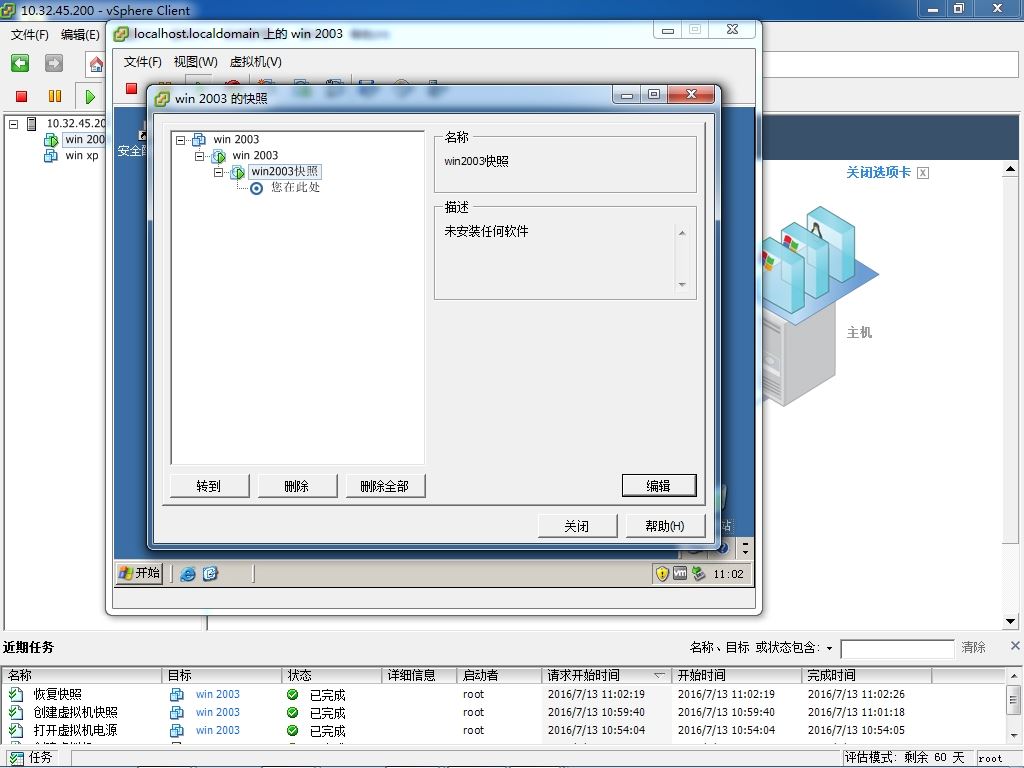Viewport: 1024px width, 768px height.
Task: Click the VMware Tools vm tray icon
Action: pyautogui.click(x=680, y=573)
